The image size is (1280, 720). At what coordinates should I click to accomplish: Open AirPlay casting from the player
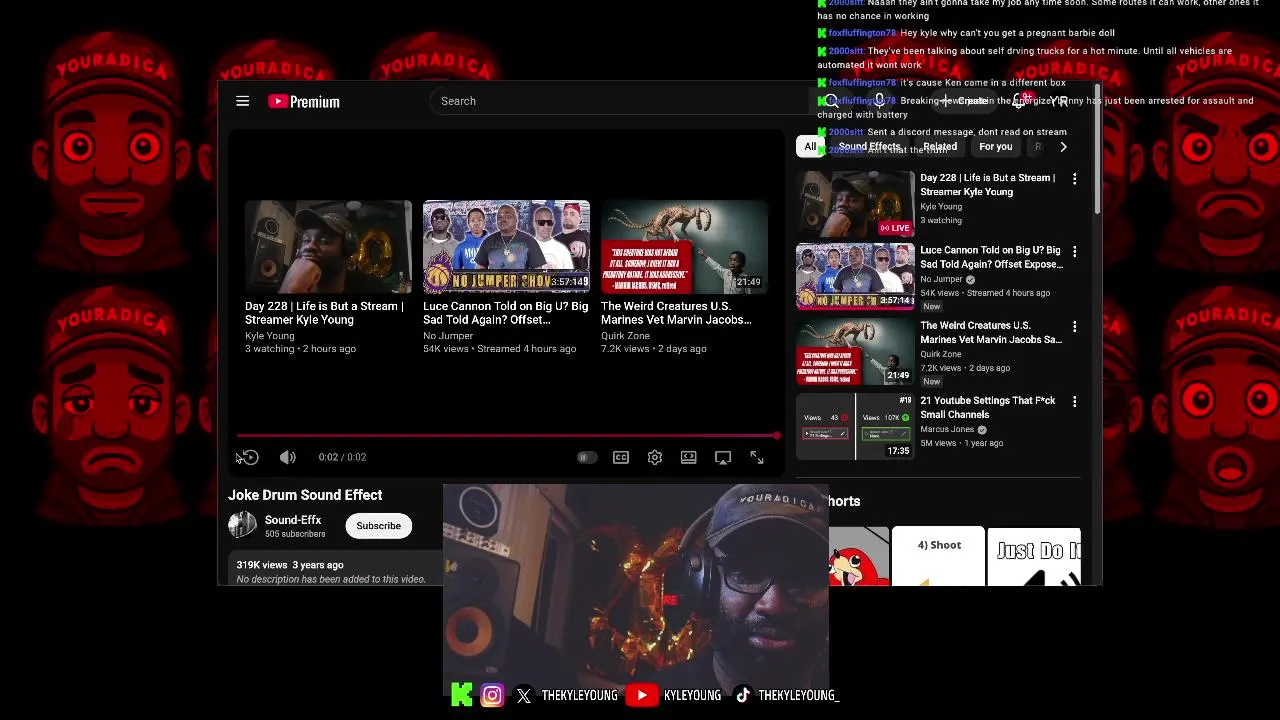tap(723, 457)
